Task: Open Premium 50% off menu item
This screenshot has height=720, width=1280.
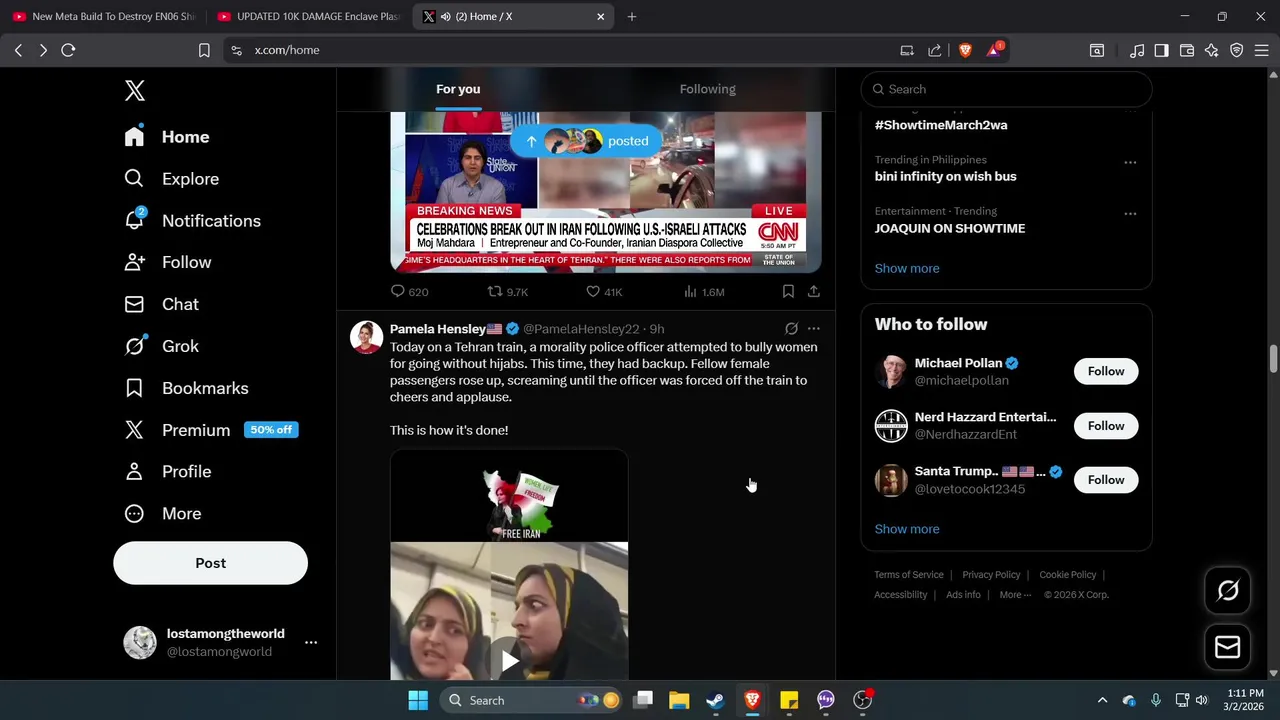Action: pyautogui.click(x=210, y=430)
